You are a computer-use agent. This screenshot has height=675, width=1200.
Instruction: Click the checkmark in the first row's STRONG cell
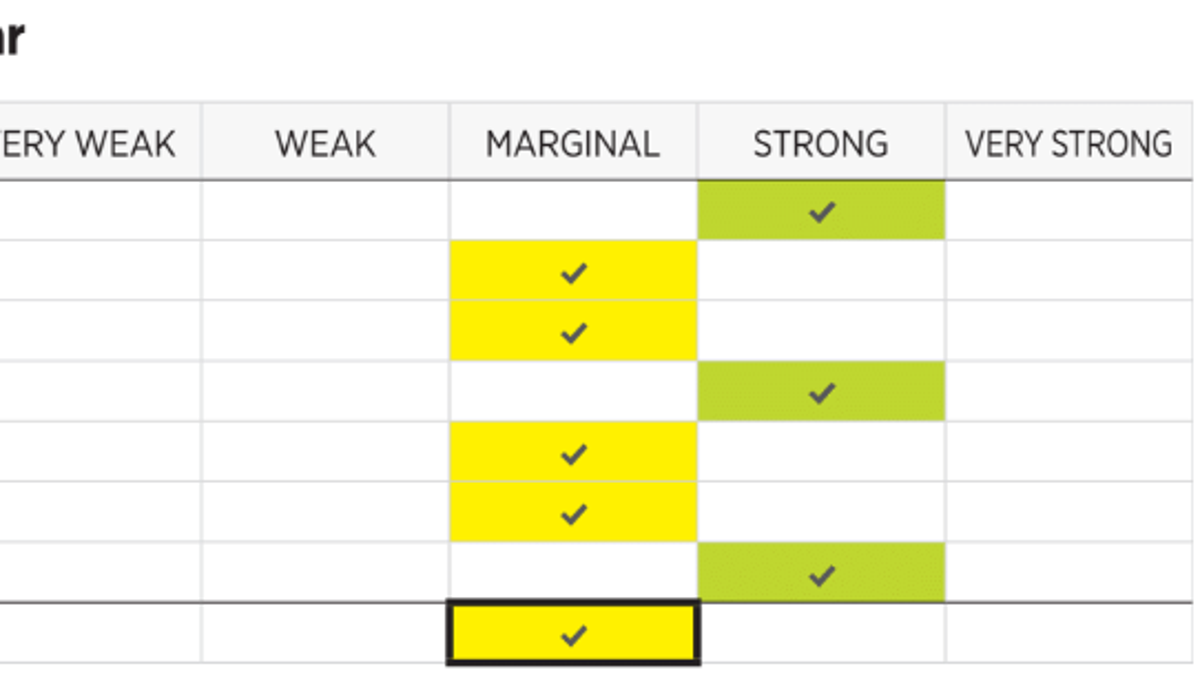tap(822, 211)
